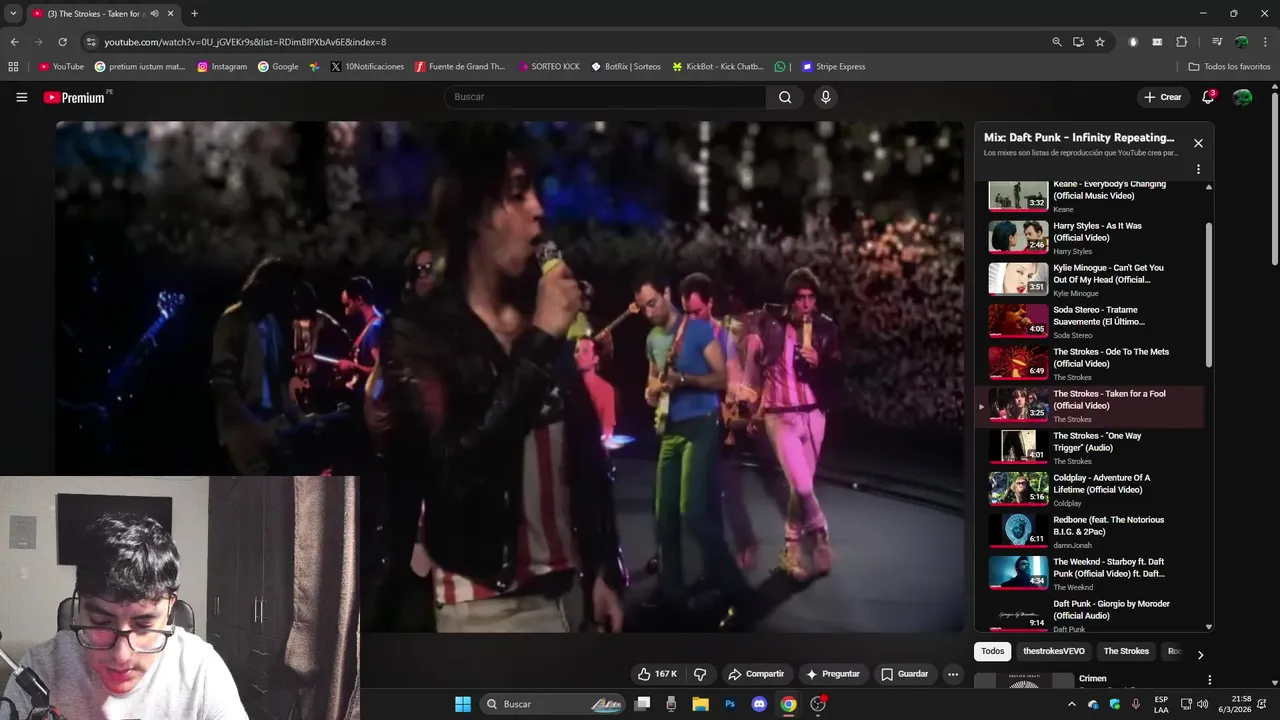Open a new Chrome tab
The image size is (1280, 720).
click(194, 14)
